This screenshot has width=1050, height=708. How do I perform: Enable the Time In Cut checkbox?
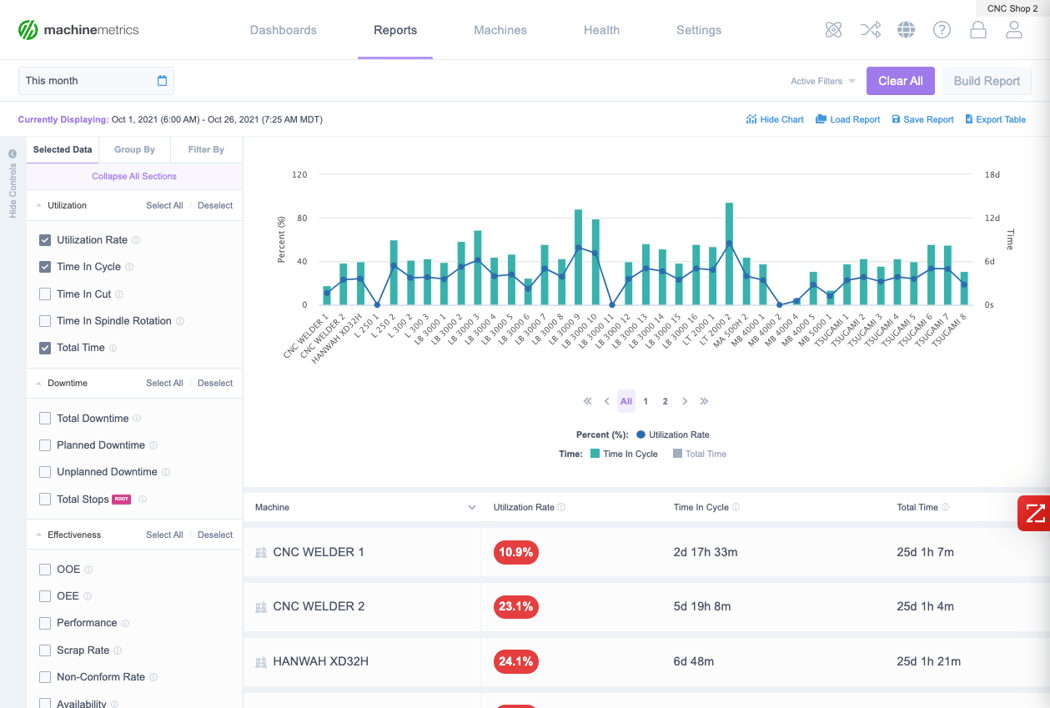[45, 294]
